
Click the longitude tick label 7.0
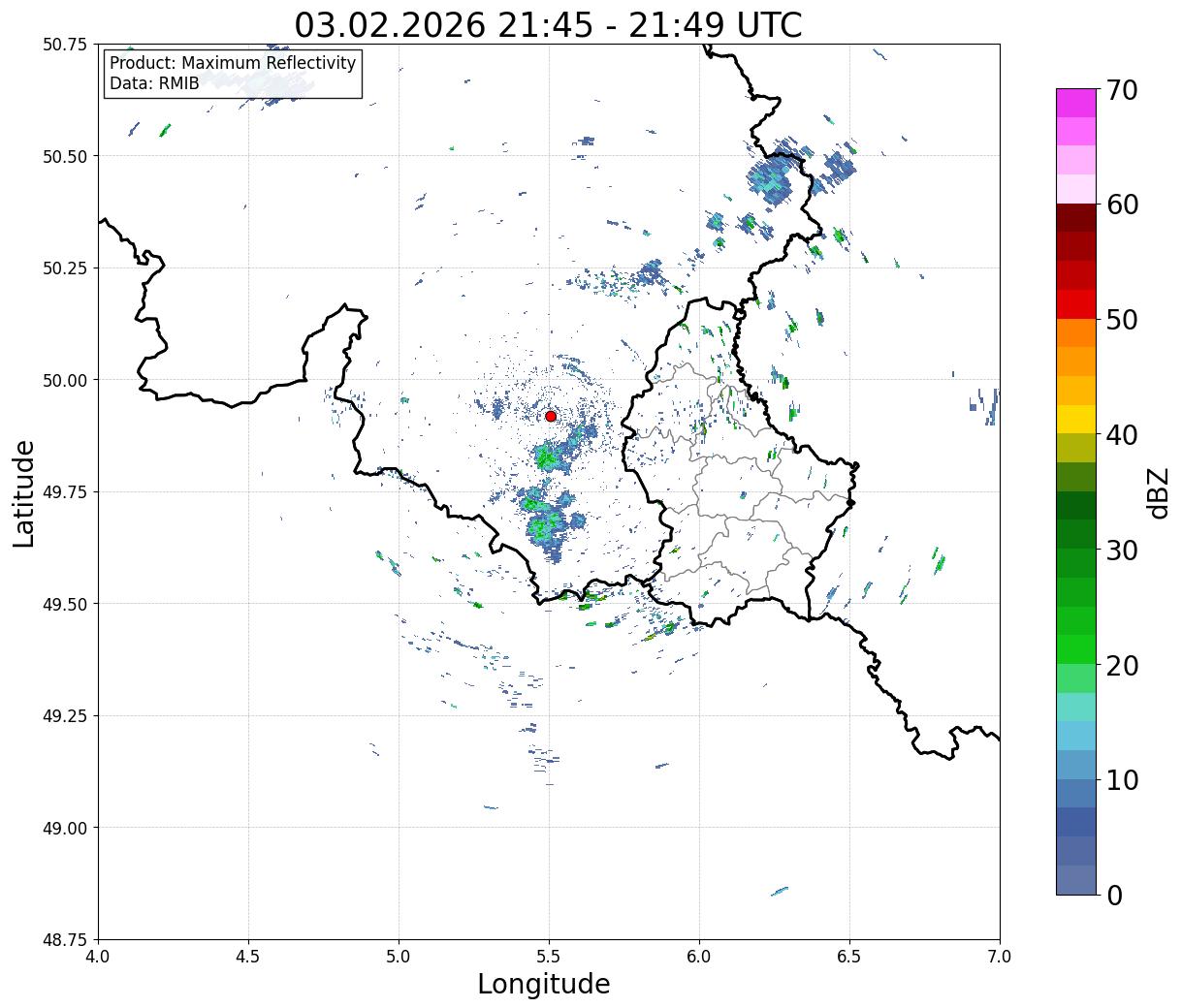coord(1000,957)
